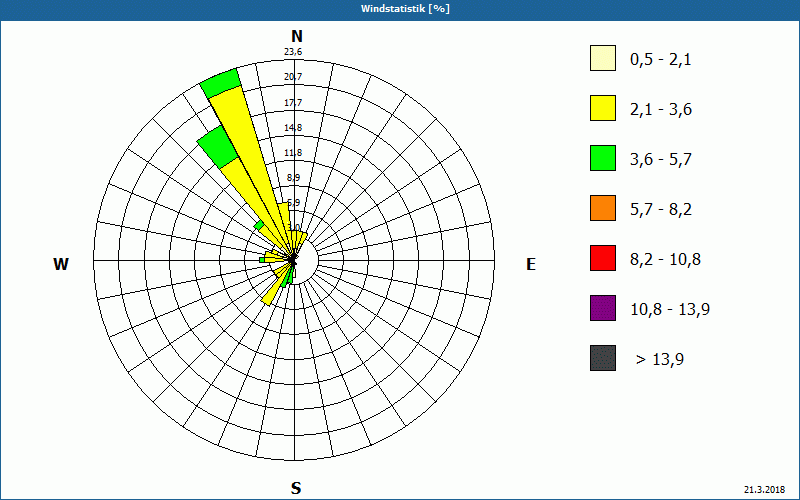Click the purple 10,8 - 13,9 legend swatch
This screenshot has height=500, width=800.
coord(603,308)
